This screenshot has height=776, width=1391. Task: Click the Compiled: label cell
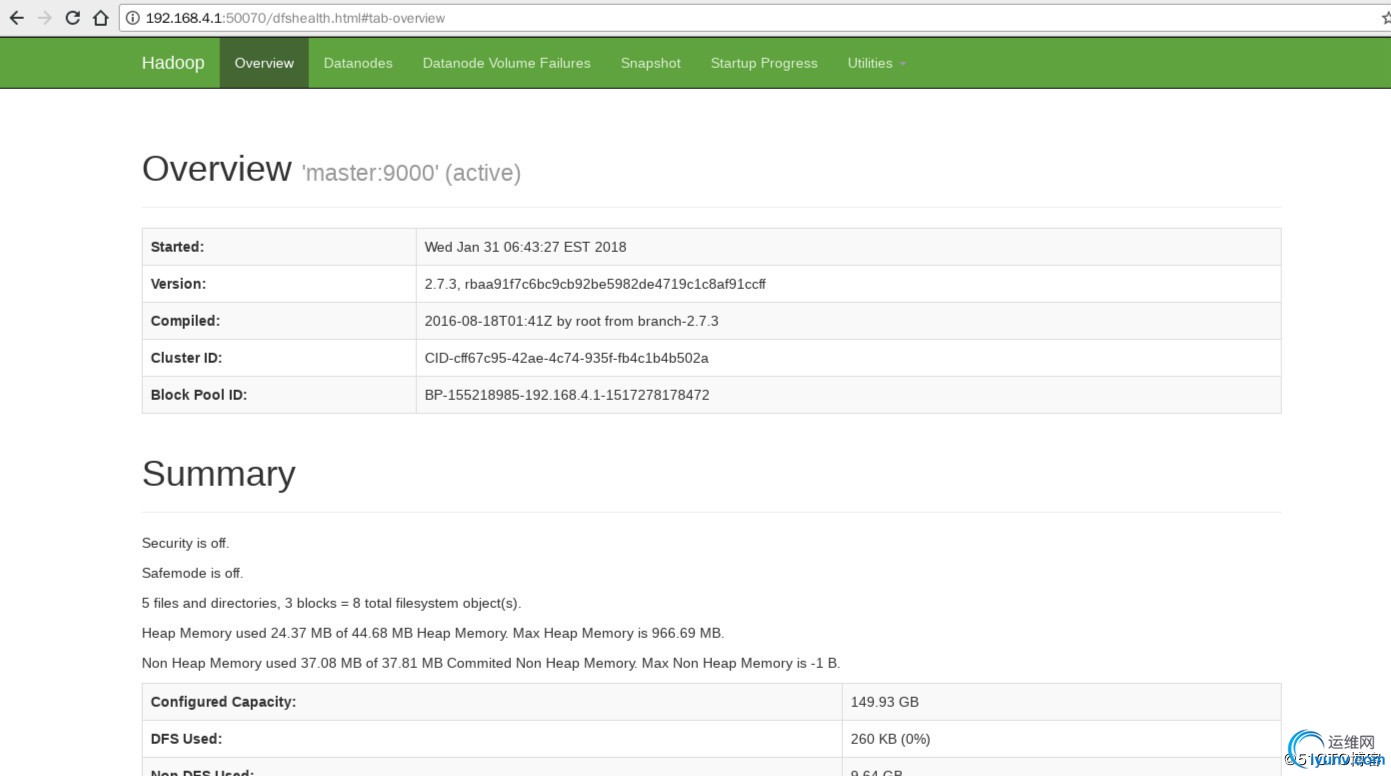click(279, 321)
